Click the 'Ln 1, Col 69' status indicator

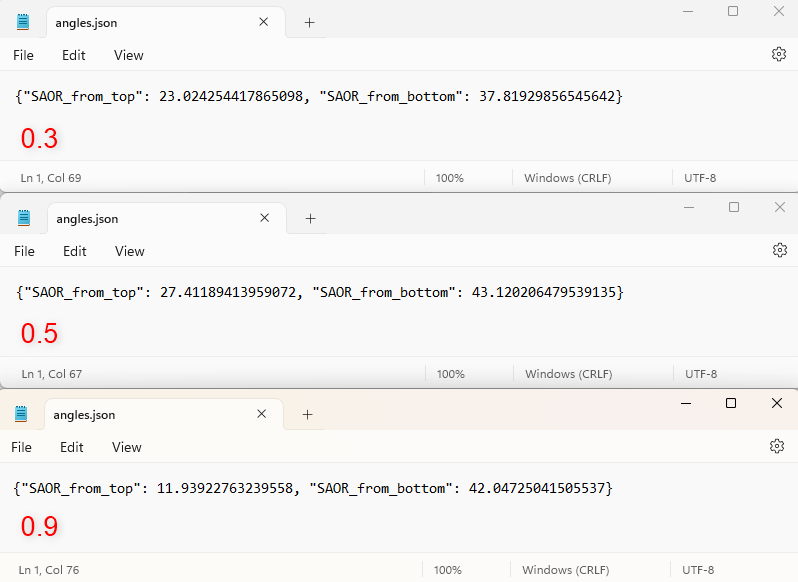tap(51, 178)
